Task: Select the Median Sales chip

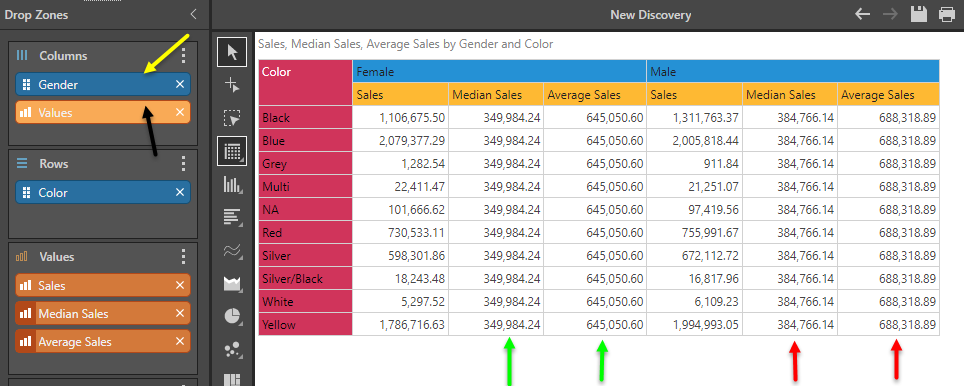Action: 103,313
